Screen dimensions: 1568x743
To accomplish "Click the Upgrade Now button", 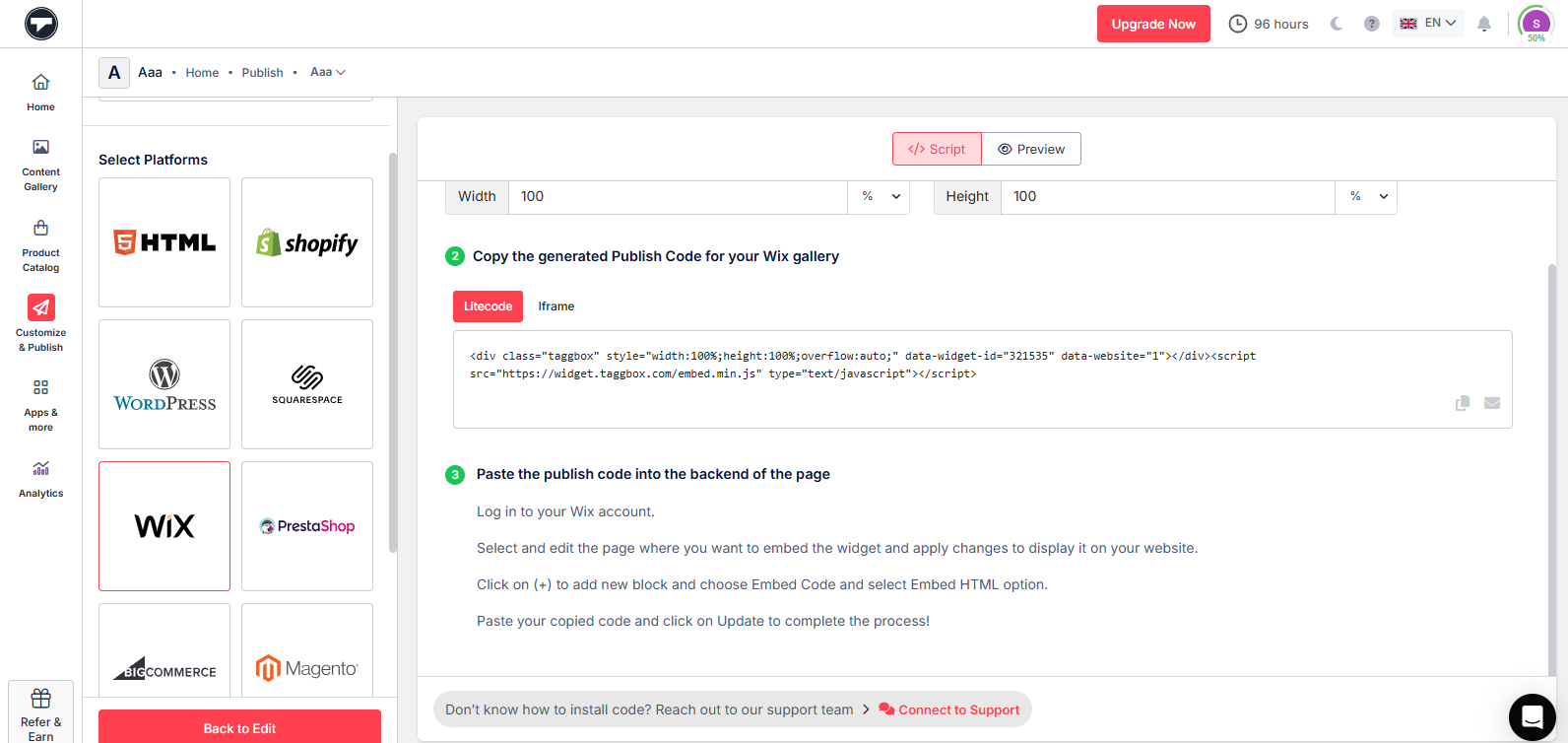I will coord(1153,24).
